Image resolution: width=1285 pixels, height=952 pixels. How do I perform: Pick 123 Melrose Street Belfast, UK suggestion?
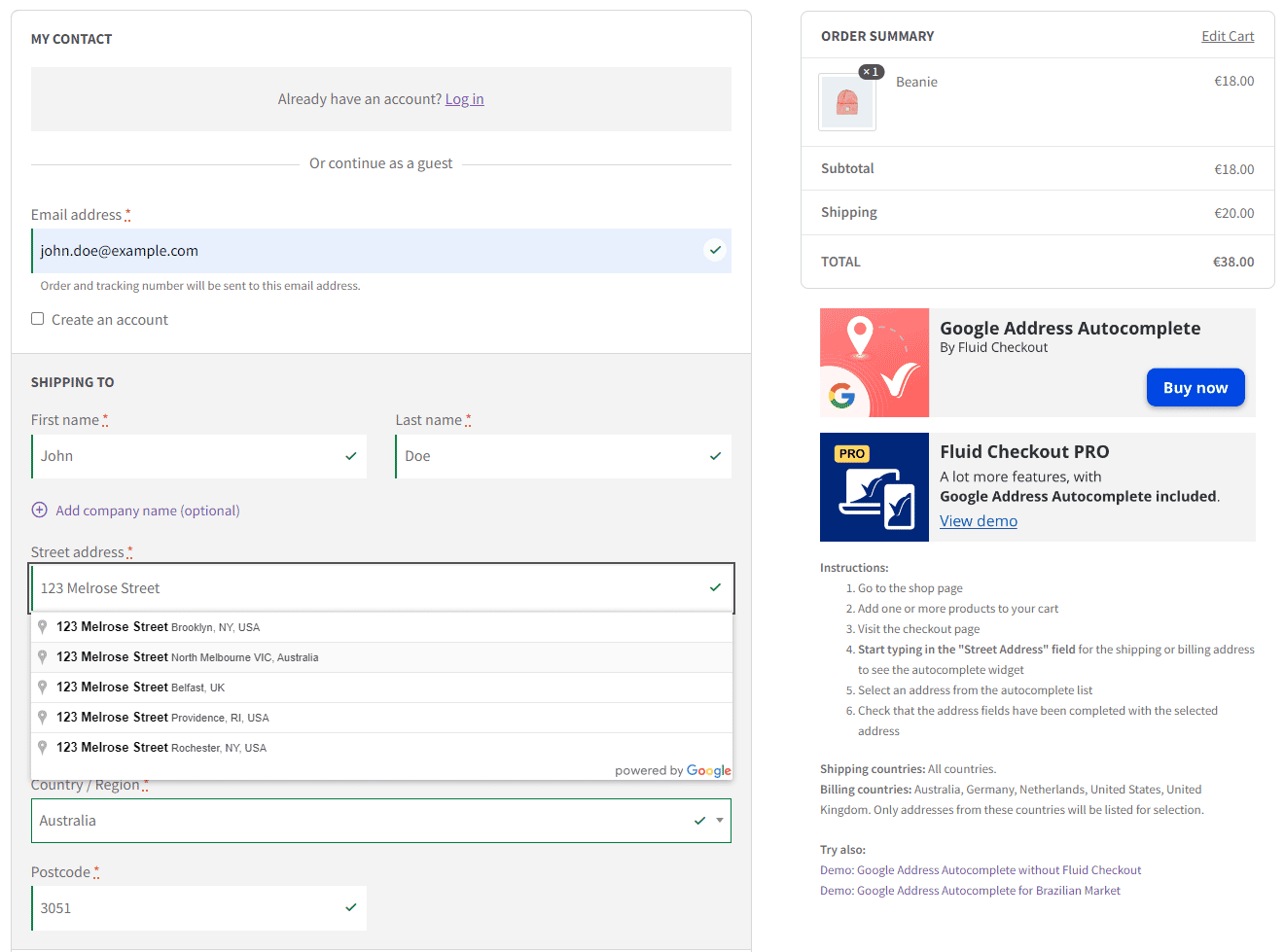[382, 688]
